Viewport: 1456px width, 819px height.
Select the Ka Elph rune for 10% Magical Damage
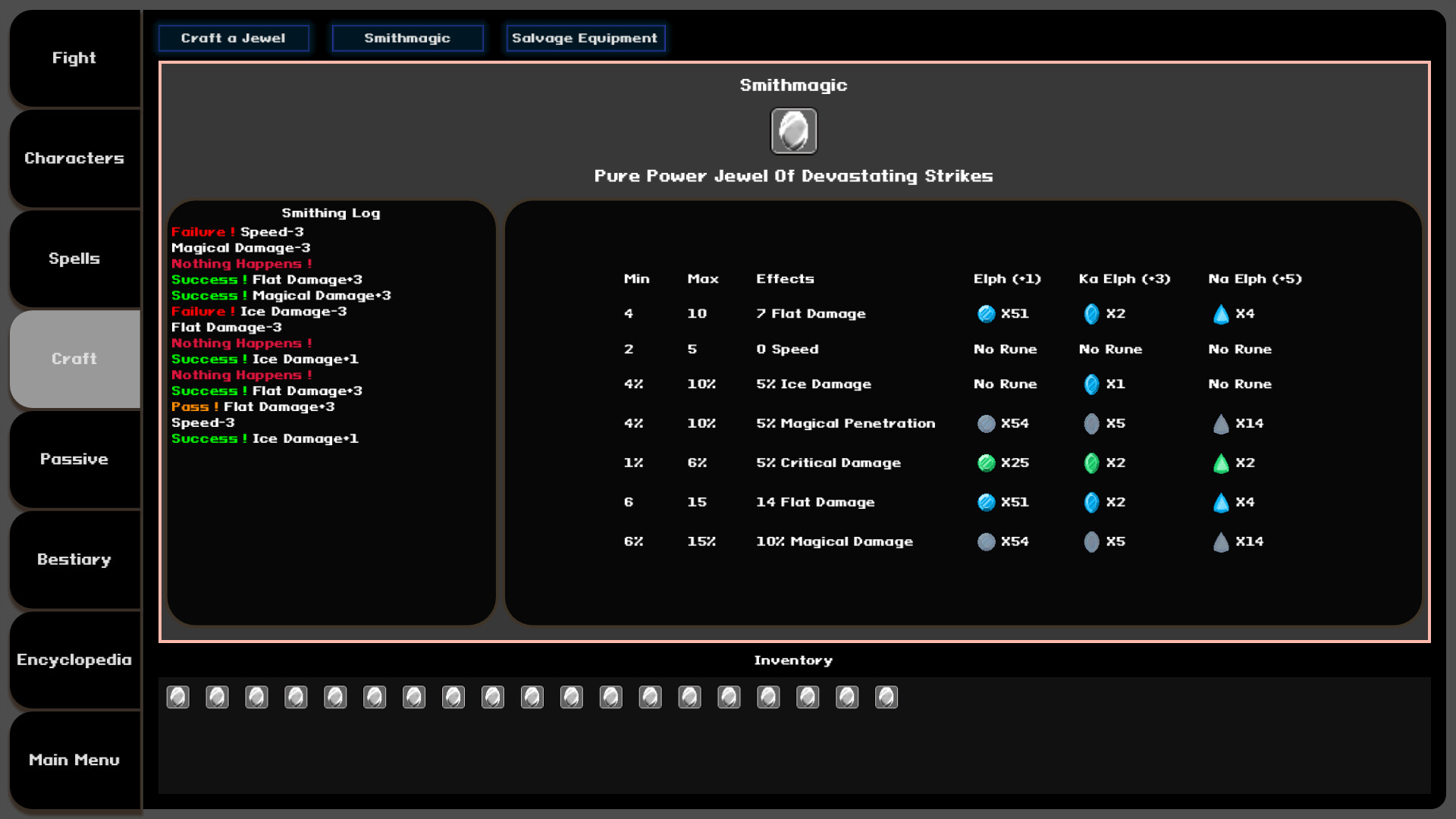point(1092,541)
